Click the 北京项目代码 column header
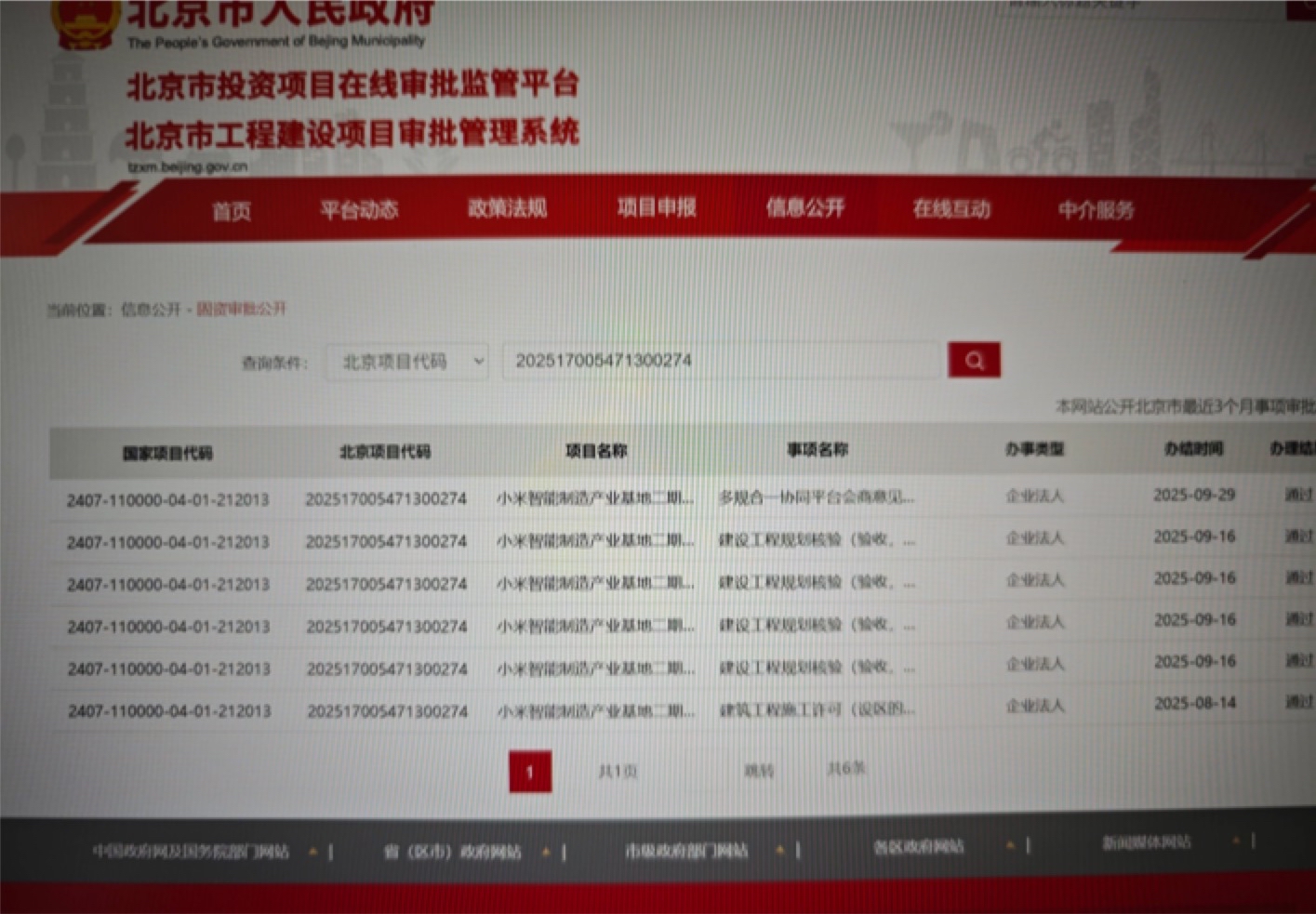1316x914 pixels. point(385,452)
